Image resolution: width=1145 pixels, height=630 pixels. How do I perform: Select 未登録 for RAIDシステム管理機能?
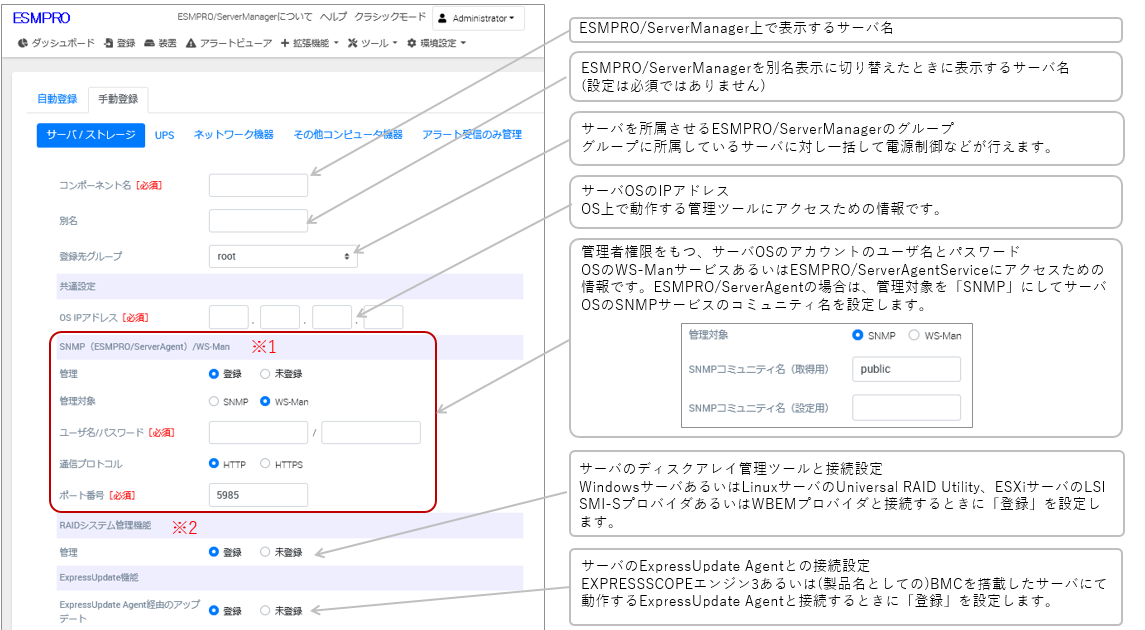click(x=265, y=552)
